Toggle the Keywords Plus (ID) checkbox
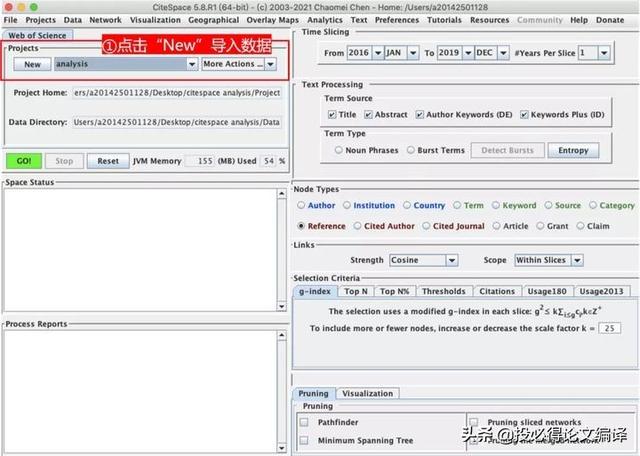The height and width of the screenshot is (456, 640). [524, 115]
